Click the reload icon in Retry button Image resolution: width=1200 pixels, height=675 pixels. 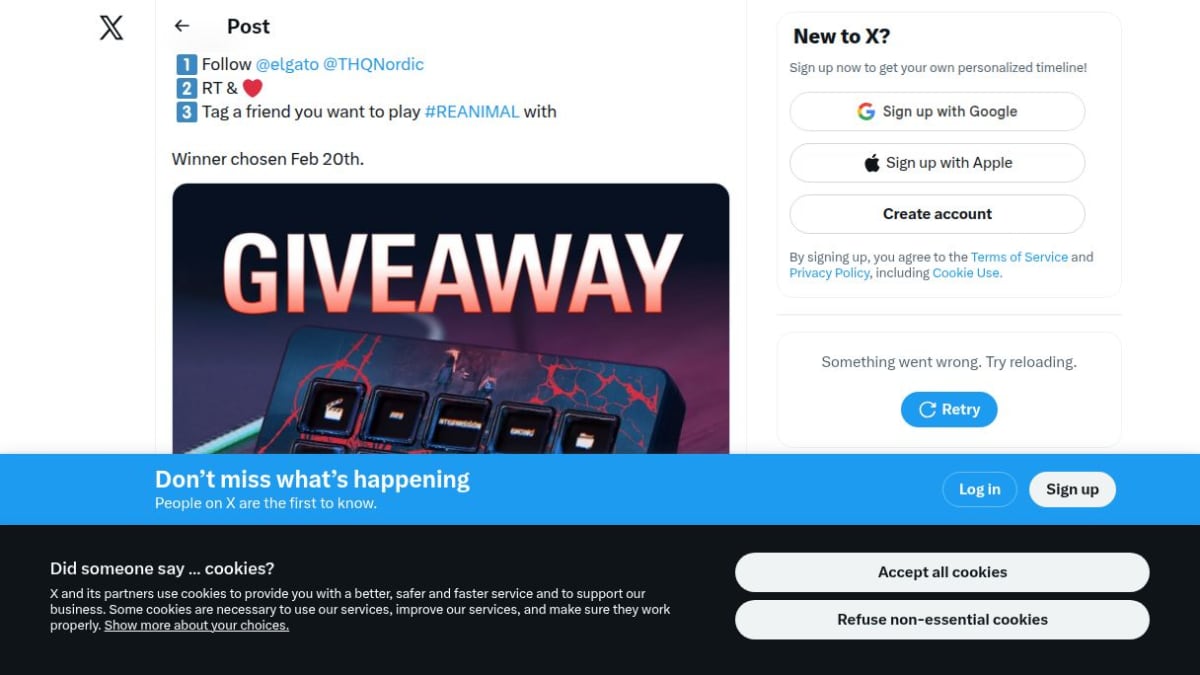[x=927, y=409]
